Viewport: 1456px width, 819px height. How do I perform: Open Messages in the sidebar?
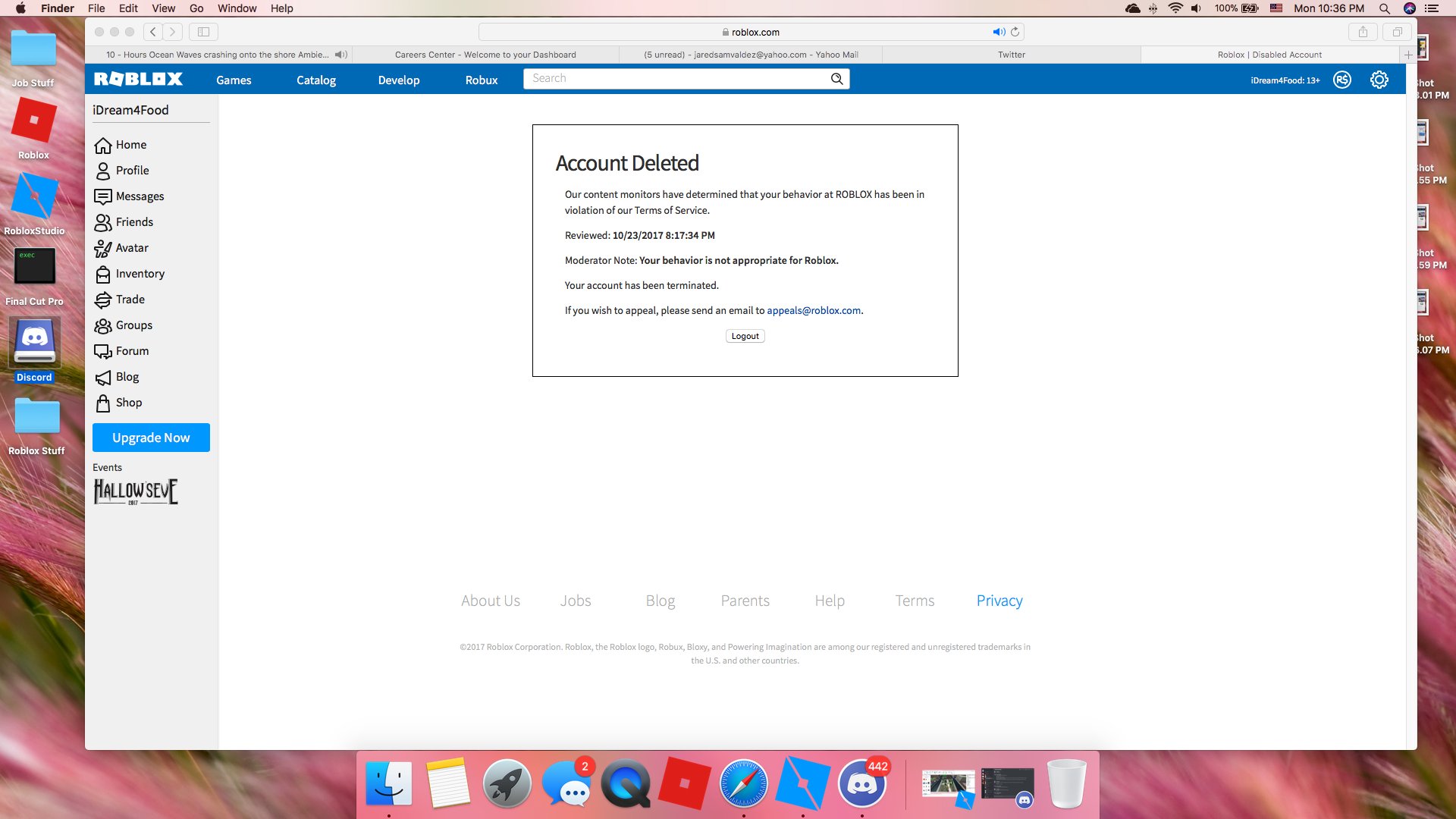pos(140,196)
